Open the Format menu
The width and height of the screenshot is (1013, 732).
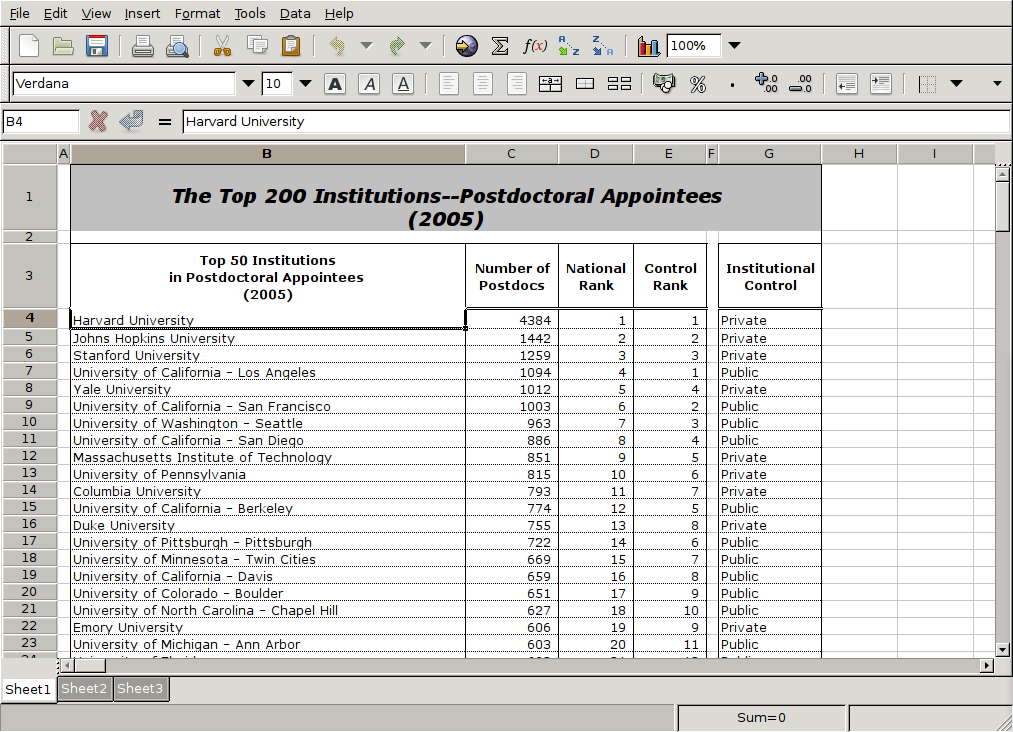pos(197,14)
